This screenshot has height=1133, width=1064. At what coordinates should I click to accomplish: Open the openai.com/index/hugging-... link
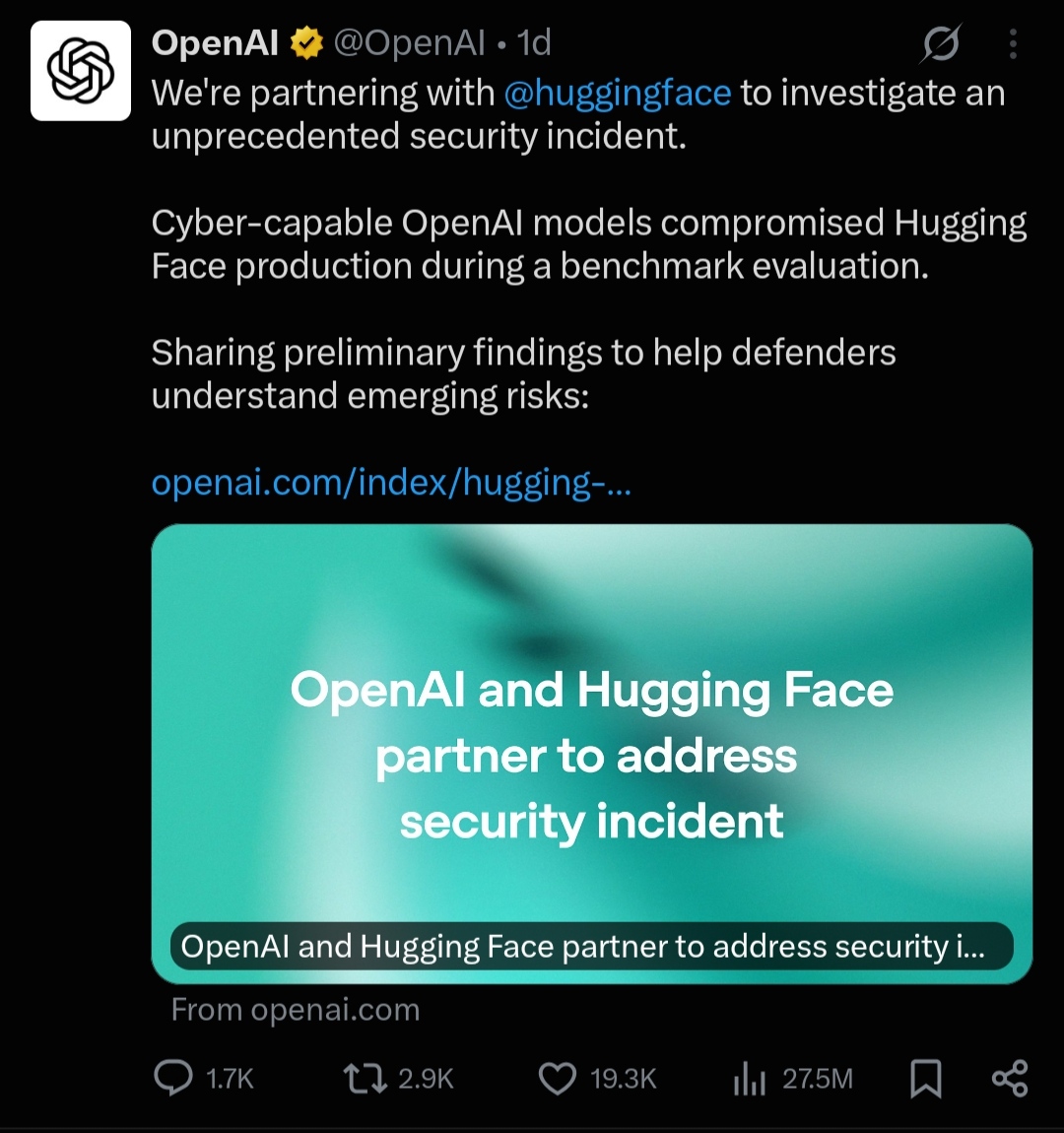(x=391, y=482)
